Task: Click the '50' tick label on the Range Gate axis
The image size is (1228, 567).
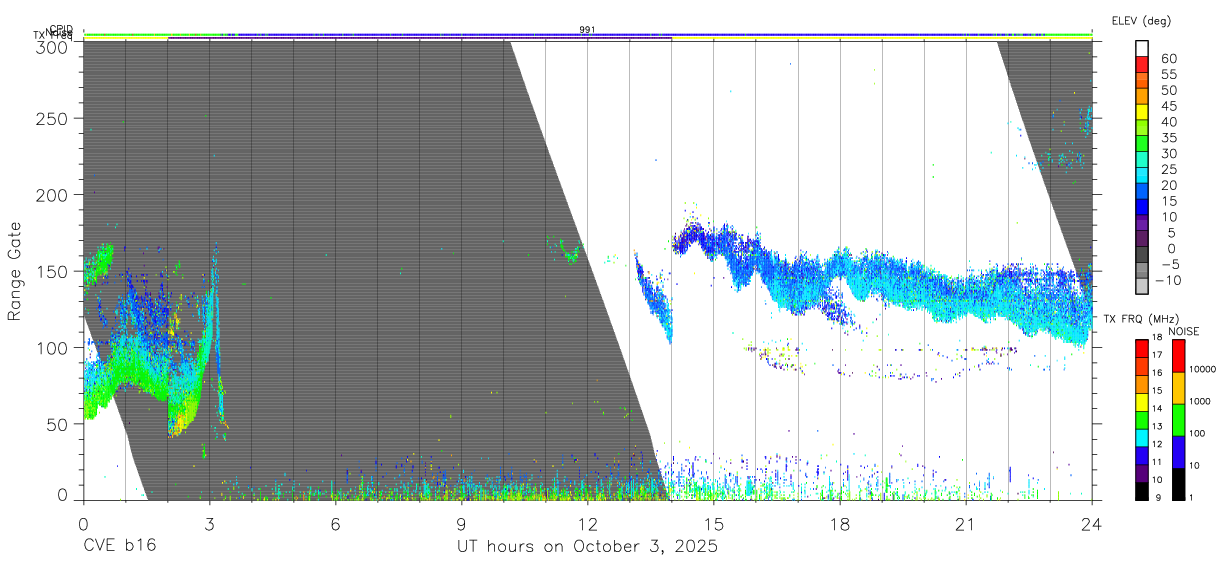Action: [x=58, y=423]
